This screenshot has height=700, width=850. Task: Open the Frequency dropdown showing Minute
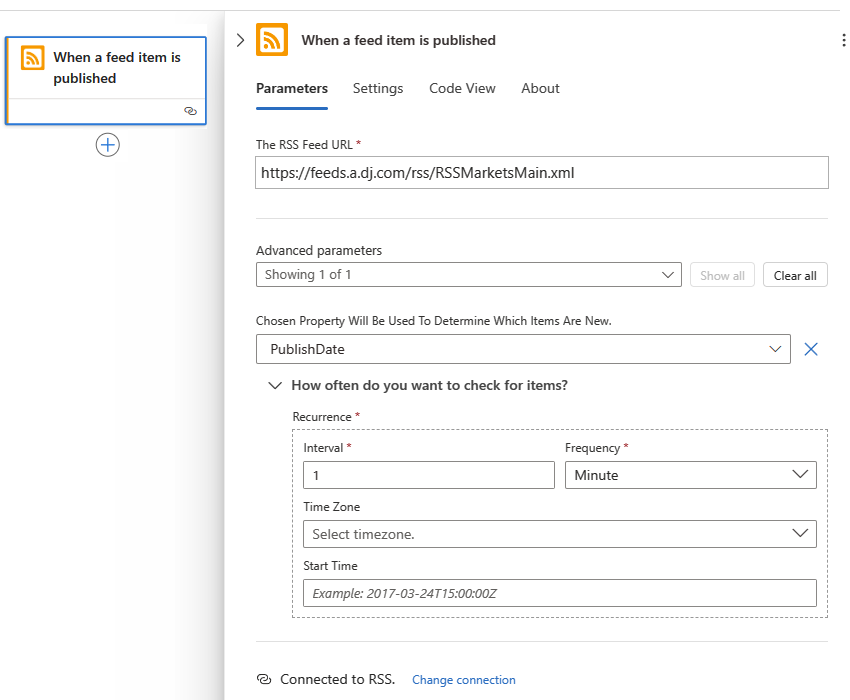tap(690, 475)
